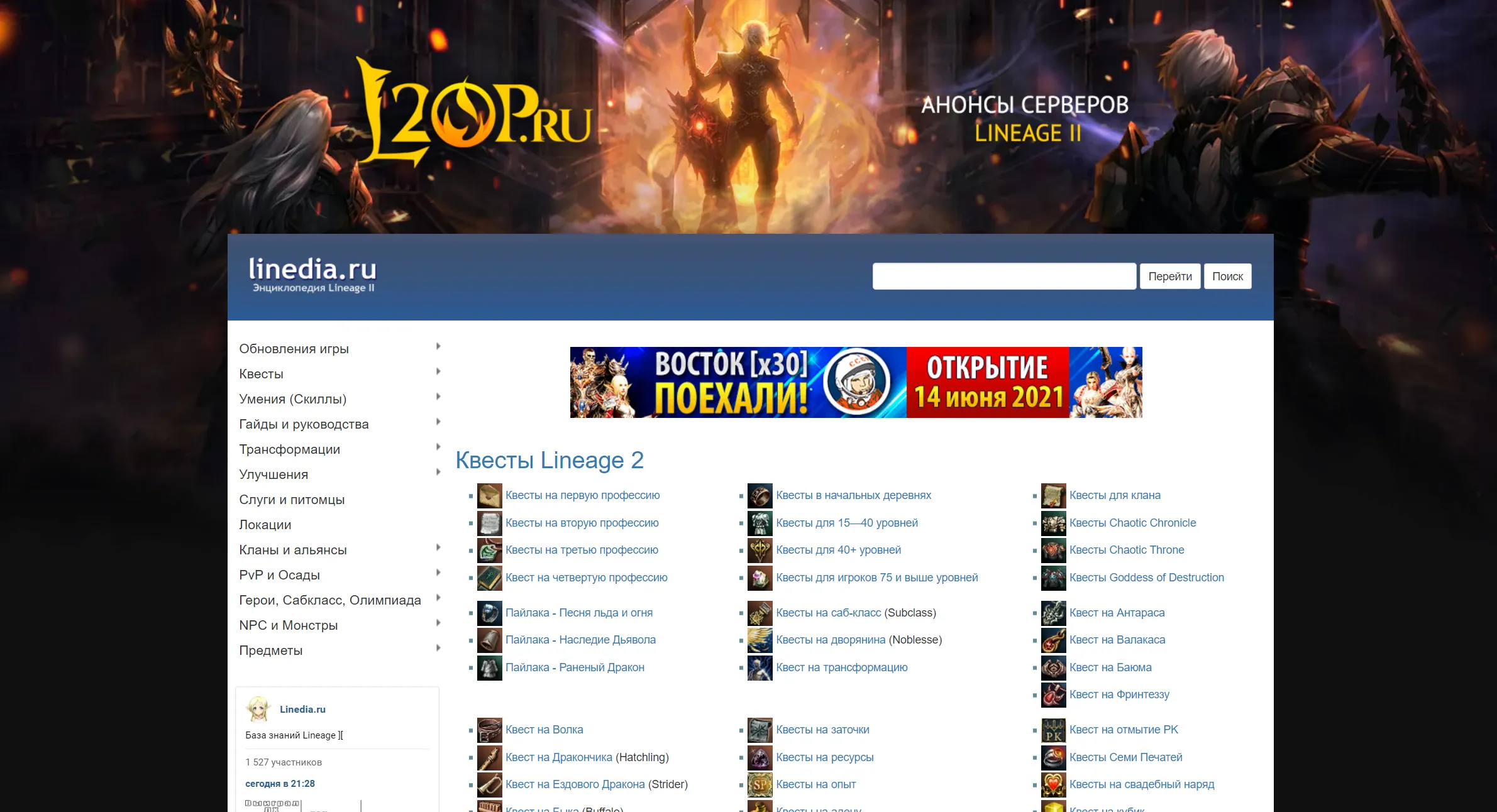The height and width of the screenshot is (812, 1497).
Task: Click the icon beside Квесты Chaotic Chronicle
Action: (1053, 523)
